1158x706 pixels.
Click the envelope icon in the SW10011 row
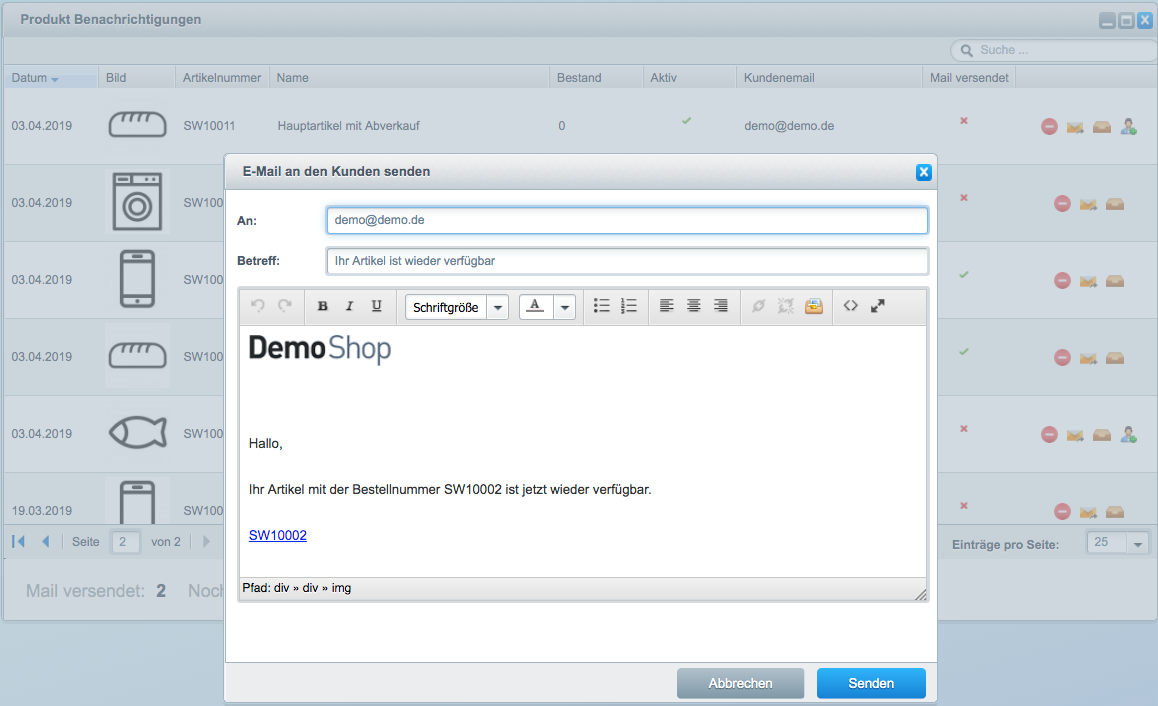pyautogui.click(x=1075, y=127)
